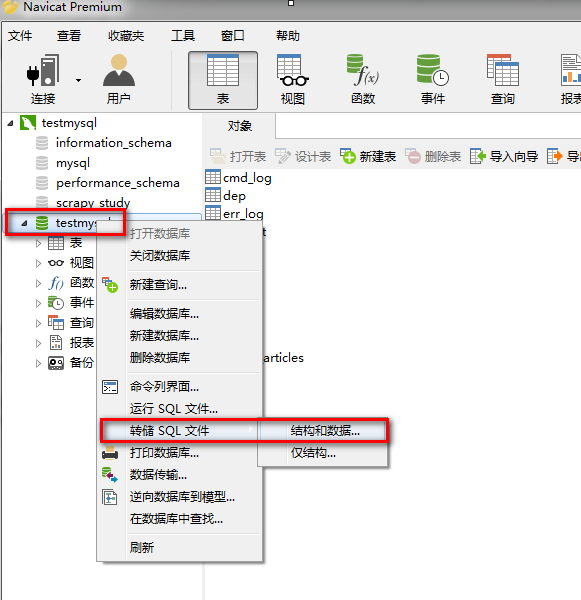Choose 结构和数据... in the submenu
Image resolution: width=581 pixels, height=600 pixels.
point(323,431)
